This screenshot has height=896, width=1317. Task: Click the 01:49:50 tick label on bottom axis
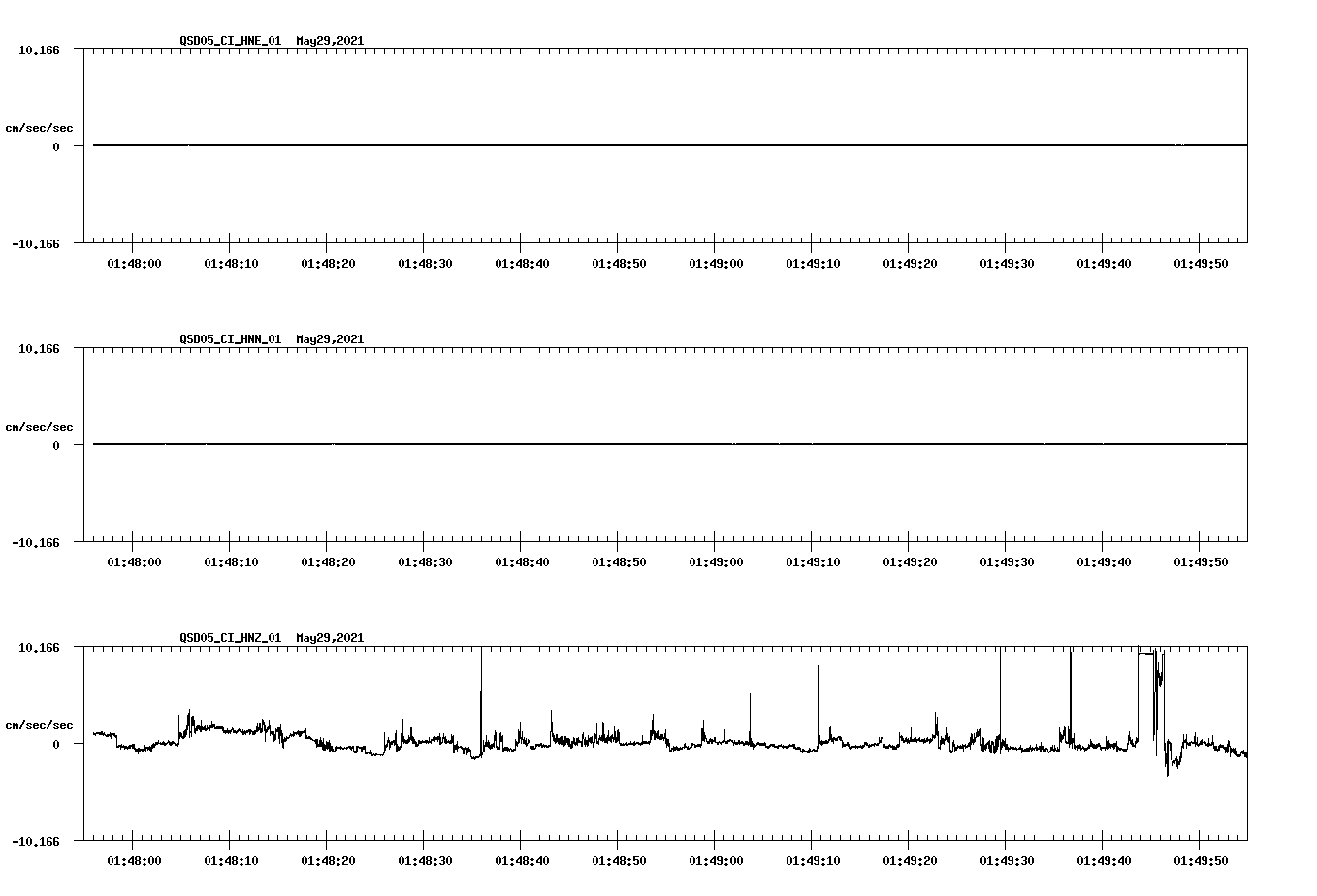pos(1202,860)
